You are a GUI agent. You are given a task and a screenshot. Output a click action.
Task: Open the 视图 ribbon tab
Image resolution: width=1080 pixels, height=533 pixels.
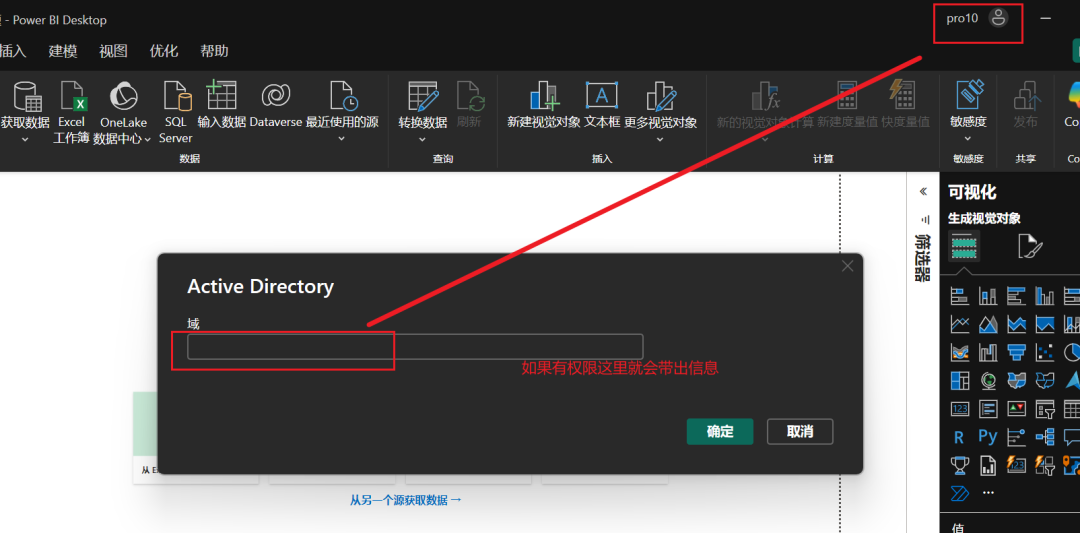pos(113,51)
